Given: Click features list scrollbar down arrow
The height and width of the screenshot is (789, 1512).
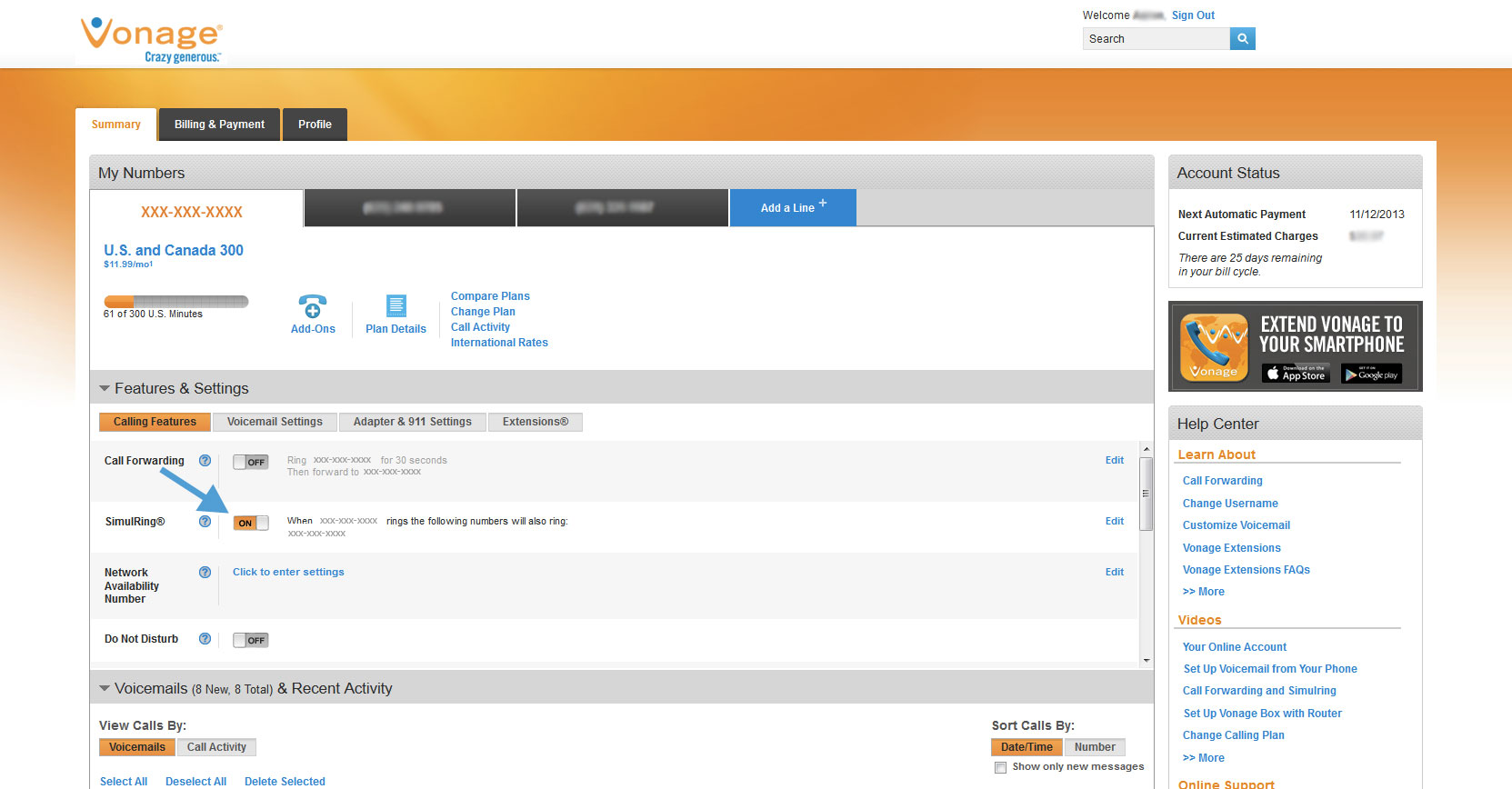Looking at the screenshot, I should 1147,660.
